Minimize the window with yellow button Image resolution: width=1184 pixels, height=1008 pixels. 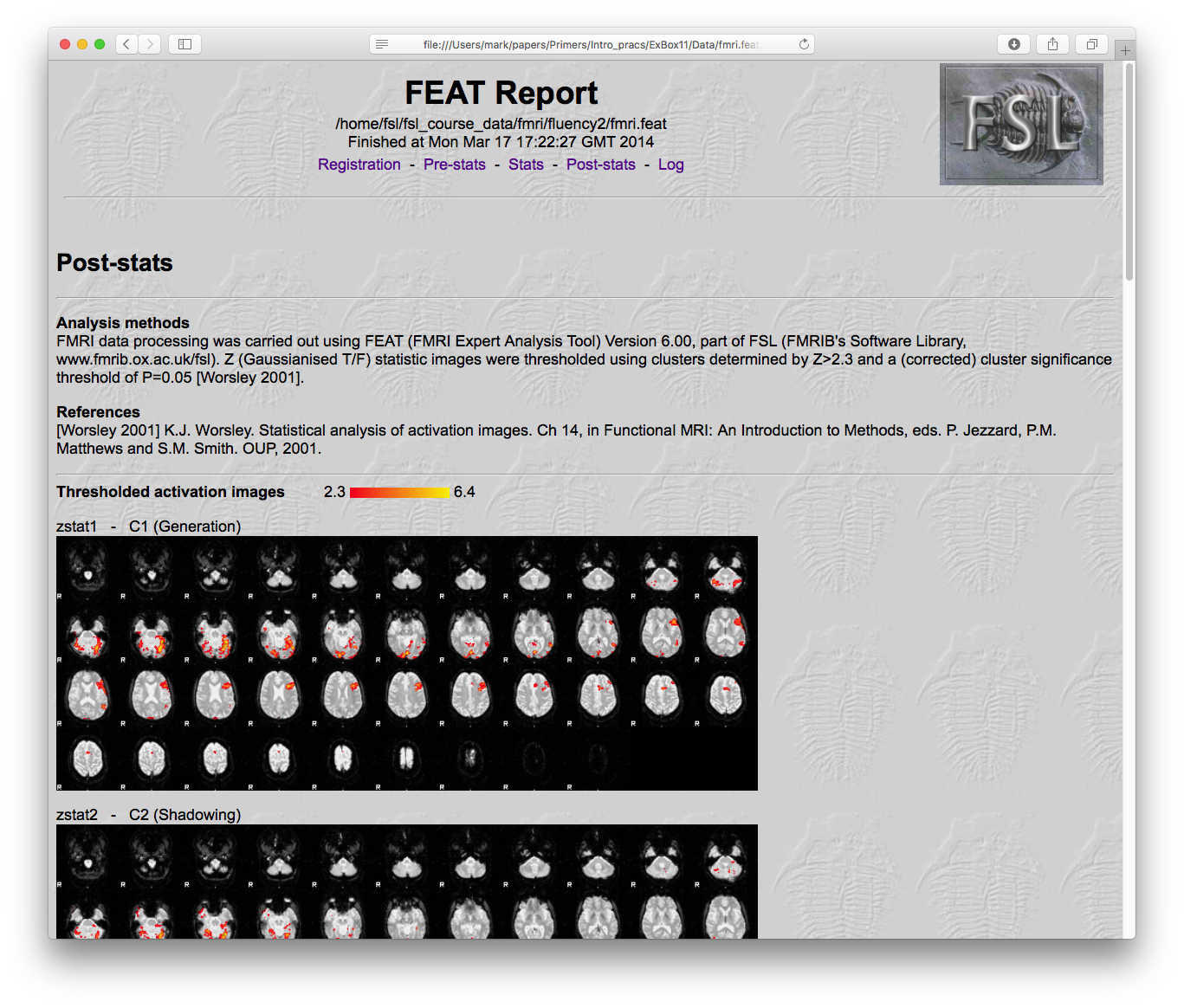82,44
